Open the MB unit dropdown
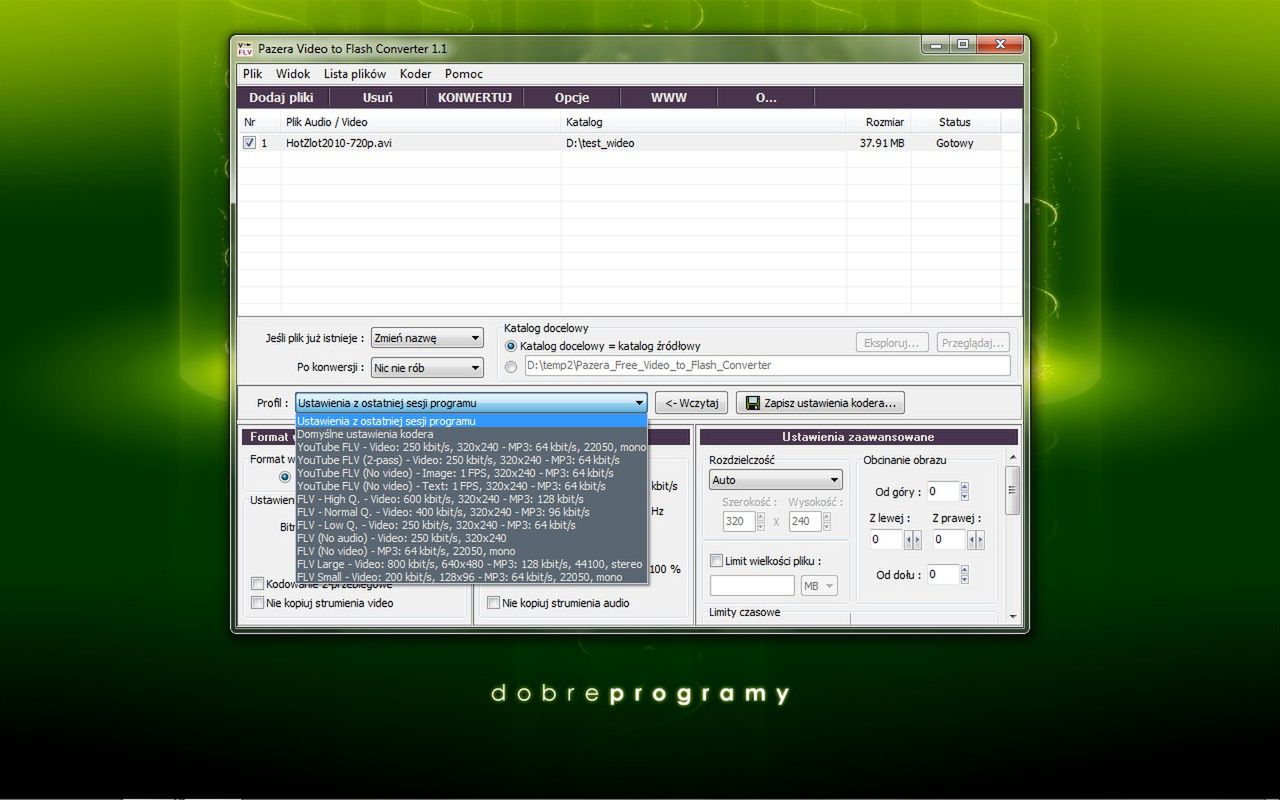This screenshot has height=800, width=1280. point(818,586)
